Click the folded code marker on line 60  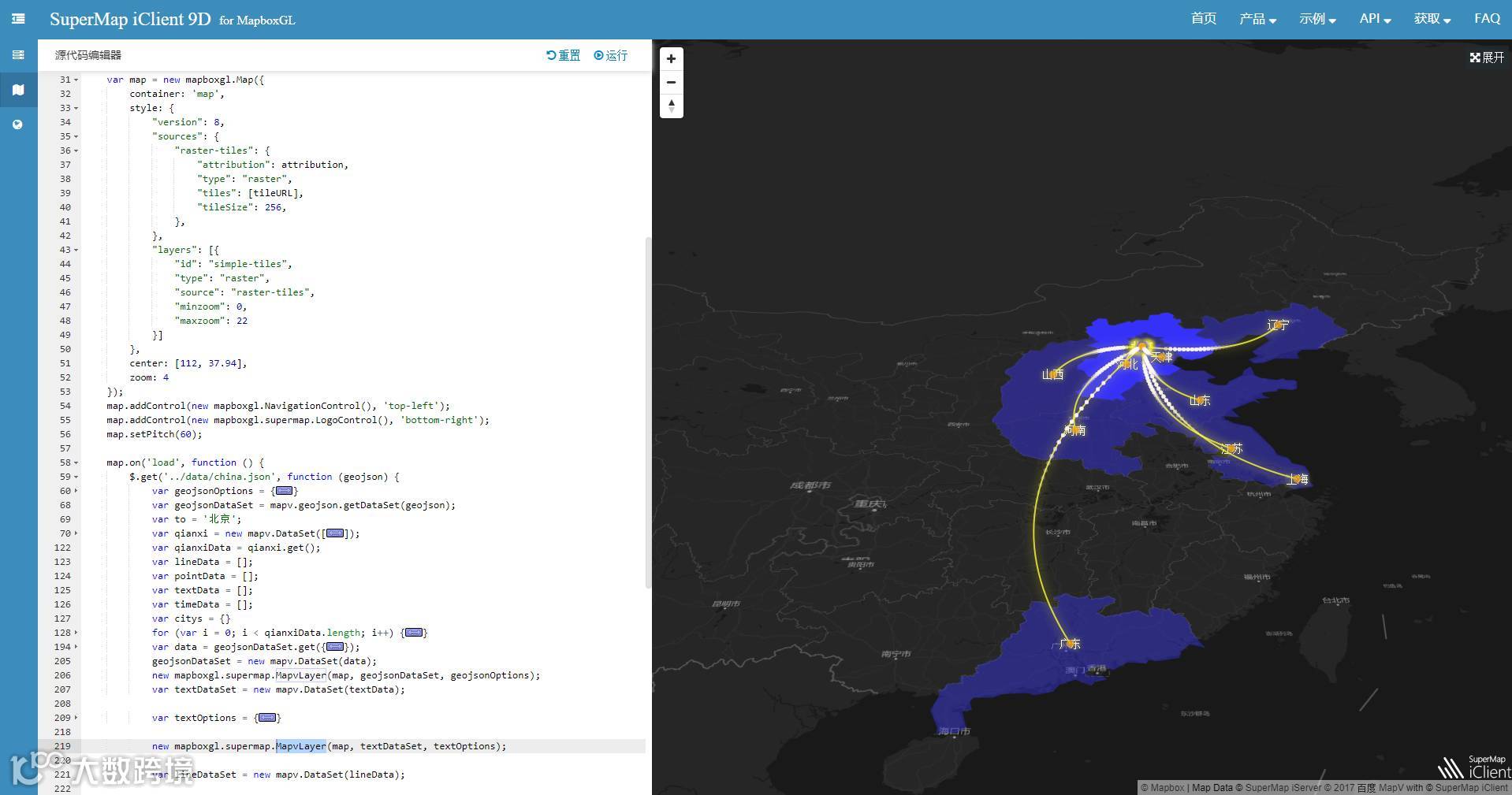tap(285, 491)
